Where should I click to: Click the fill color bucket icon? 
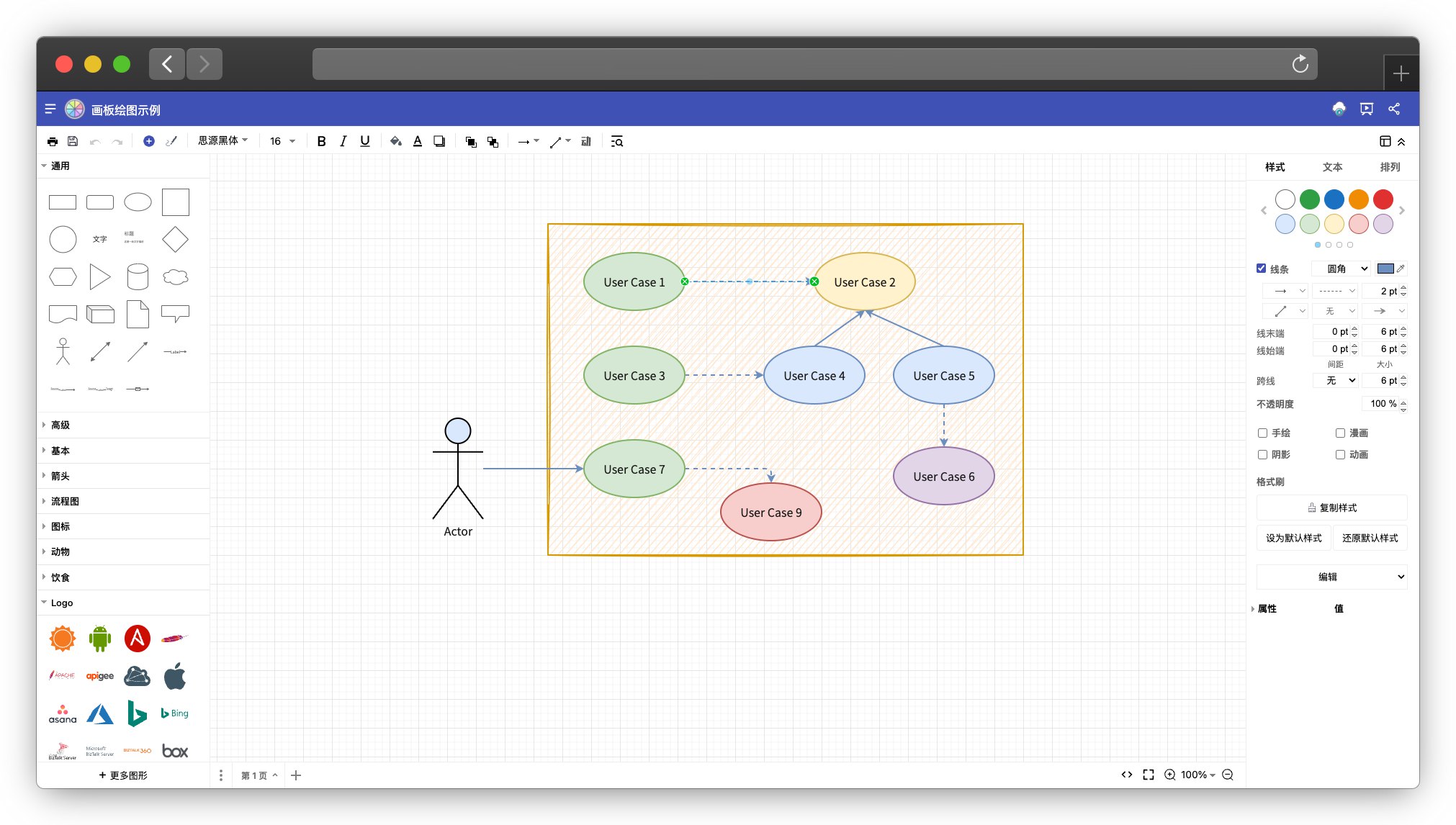[395, 141]
